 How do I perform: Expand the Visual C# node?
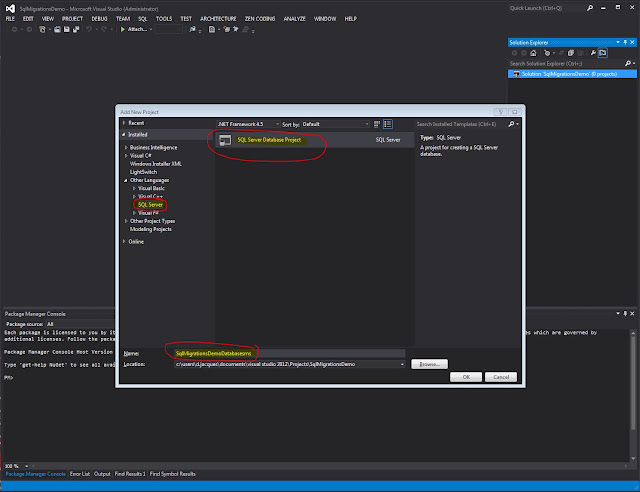[126, 156]
